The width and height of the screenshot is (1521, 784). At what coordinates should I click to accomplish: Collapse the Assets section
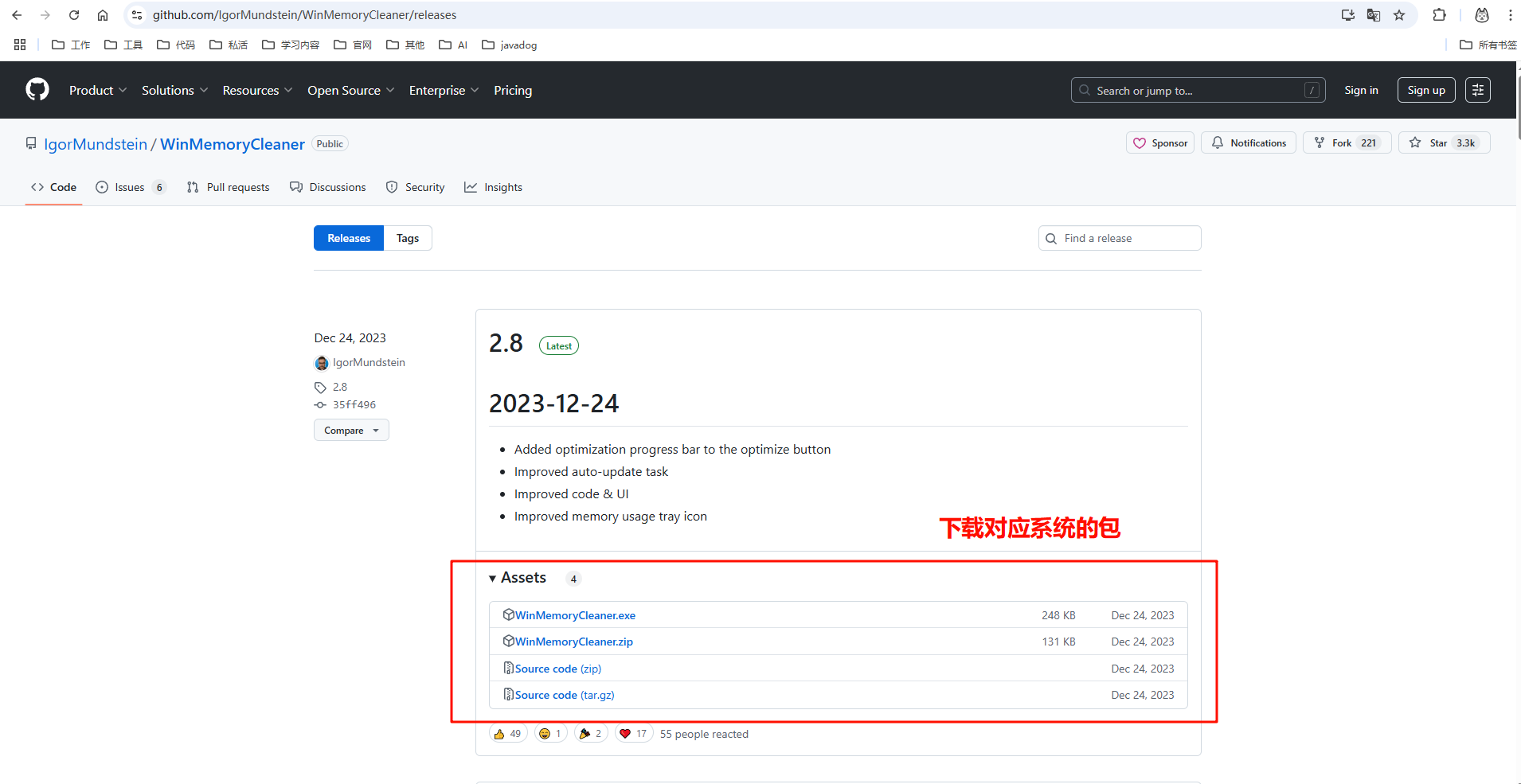pos(518,578)
